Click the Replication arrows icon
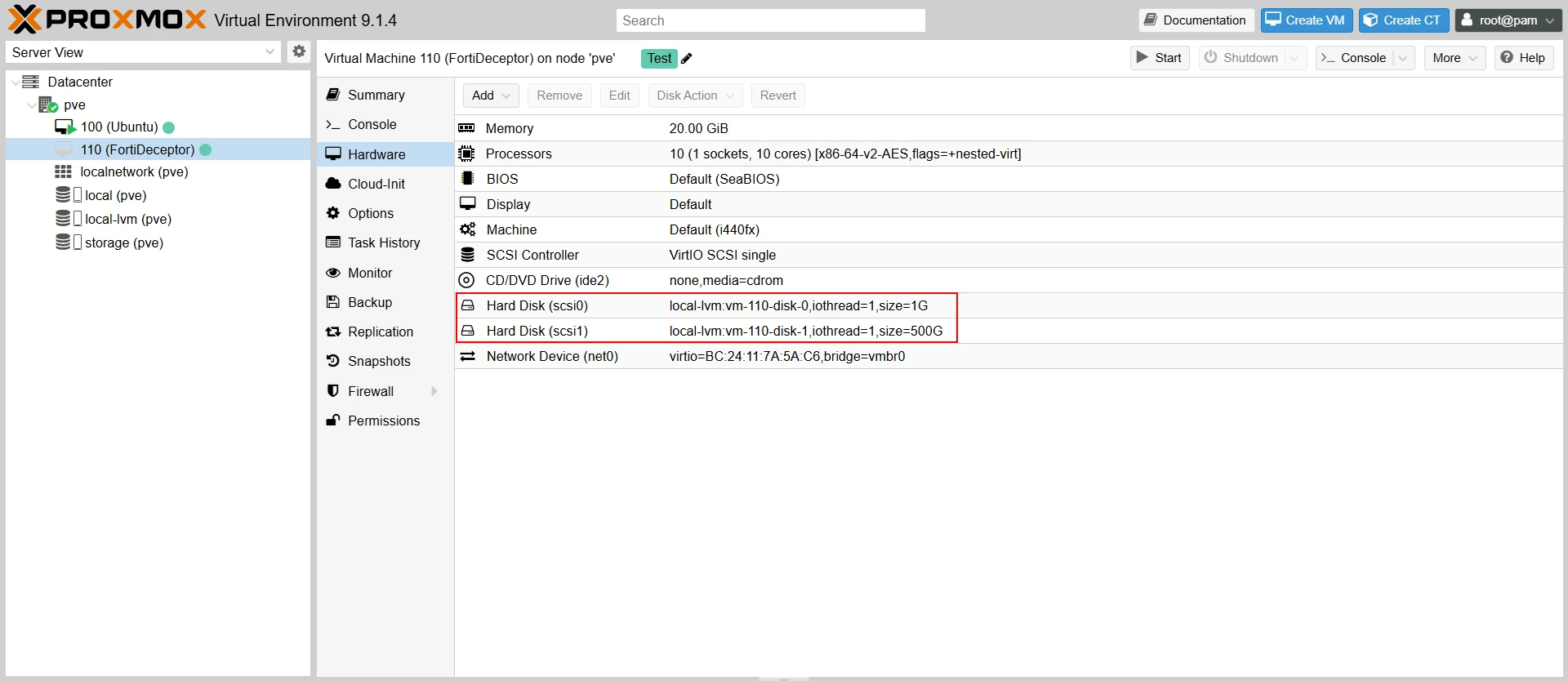 [333, 332]
